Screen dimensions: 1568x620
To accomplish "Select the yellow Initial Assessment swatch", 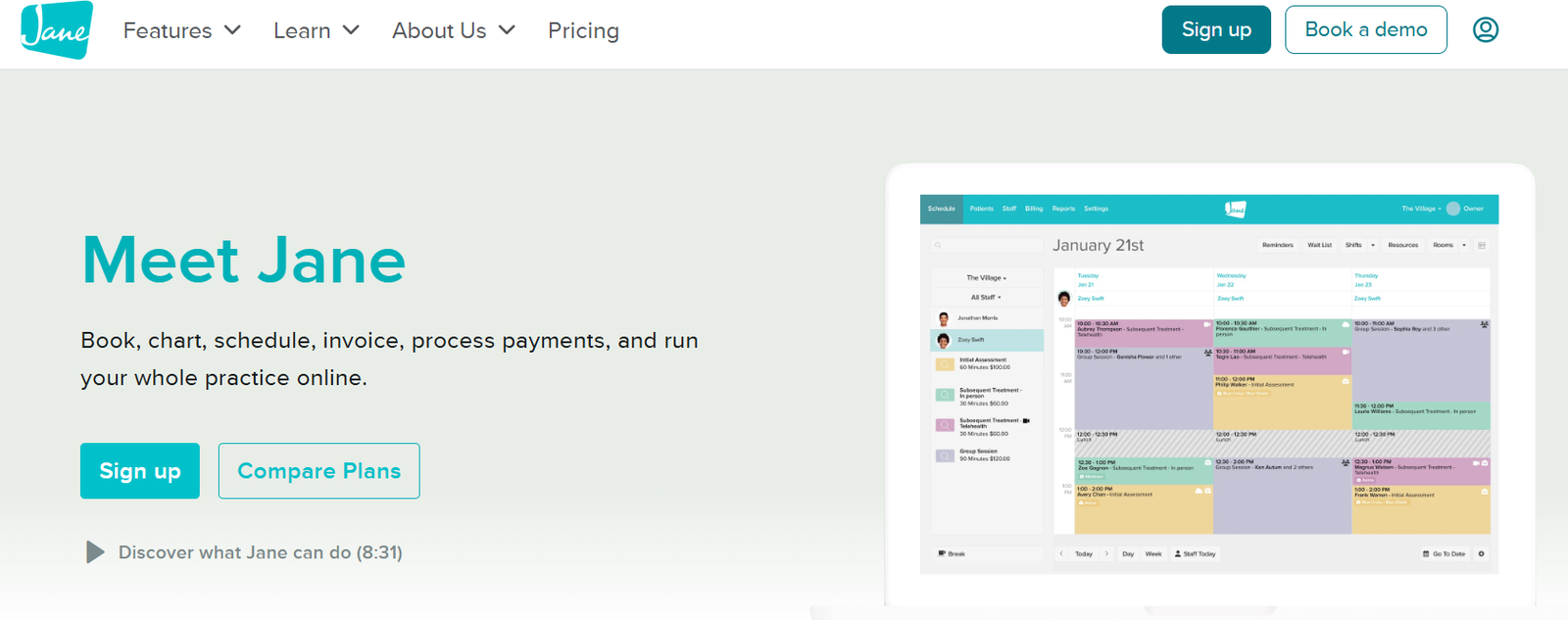I will click(945, 364).
